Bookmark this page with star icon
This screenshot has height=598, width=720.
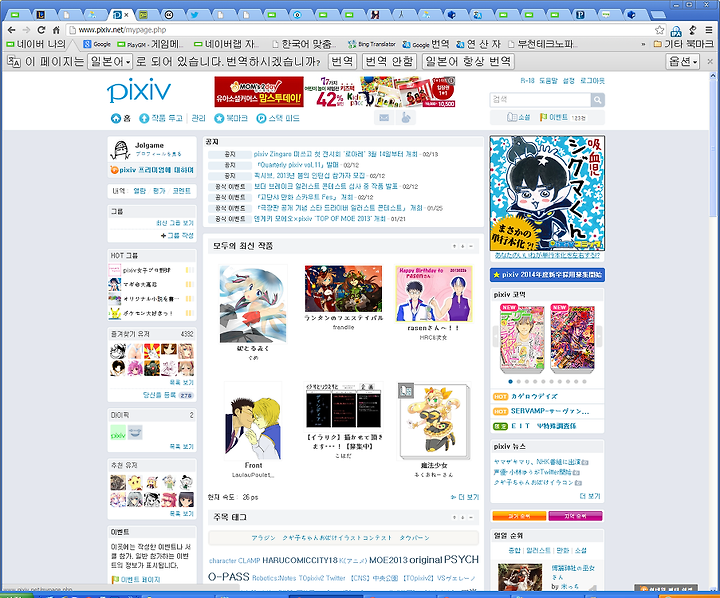(659, 30)
